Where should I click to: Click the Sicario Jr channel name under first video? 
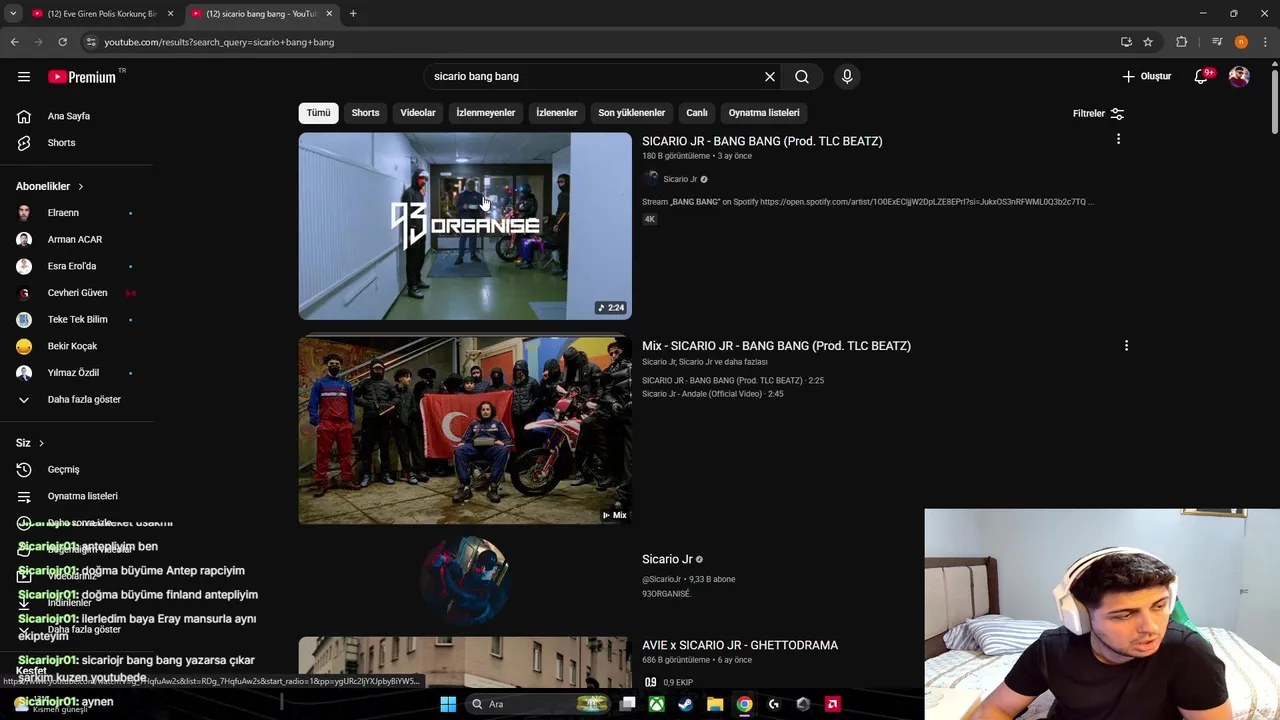pos(680,179)
